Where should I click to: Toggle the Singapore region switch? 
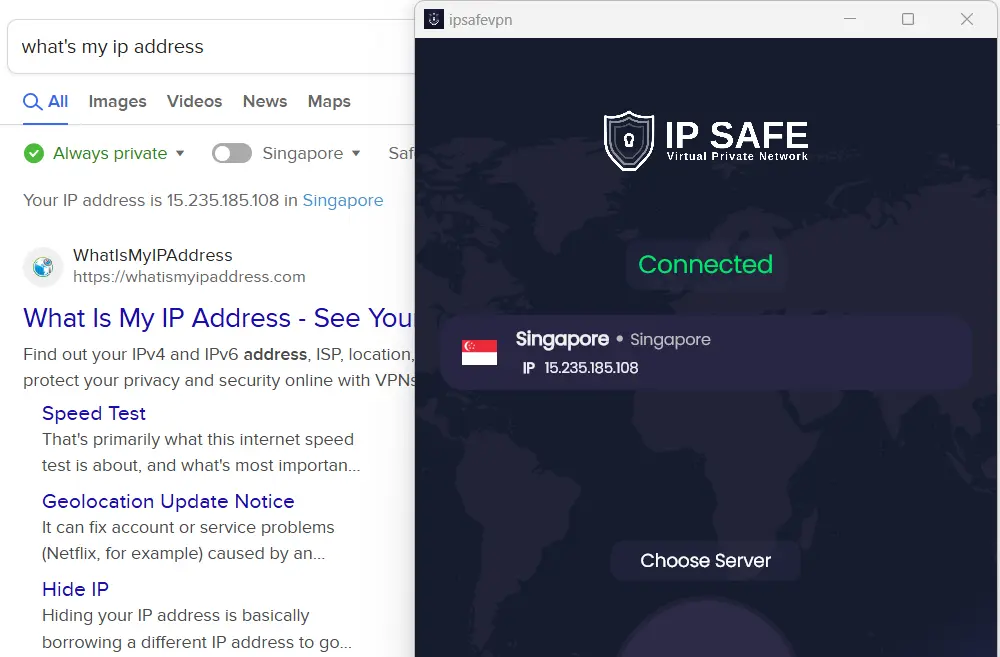point(232,154)
